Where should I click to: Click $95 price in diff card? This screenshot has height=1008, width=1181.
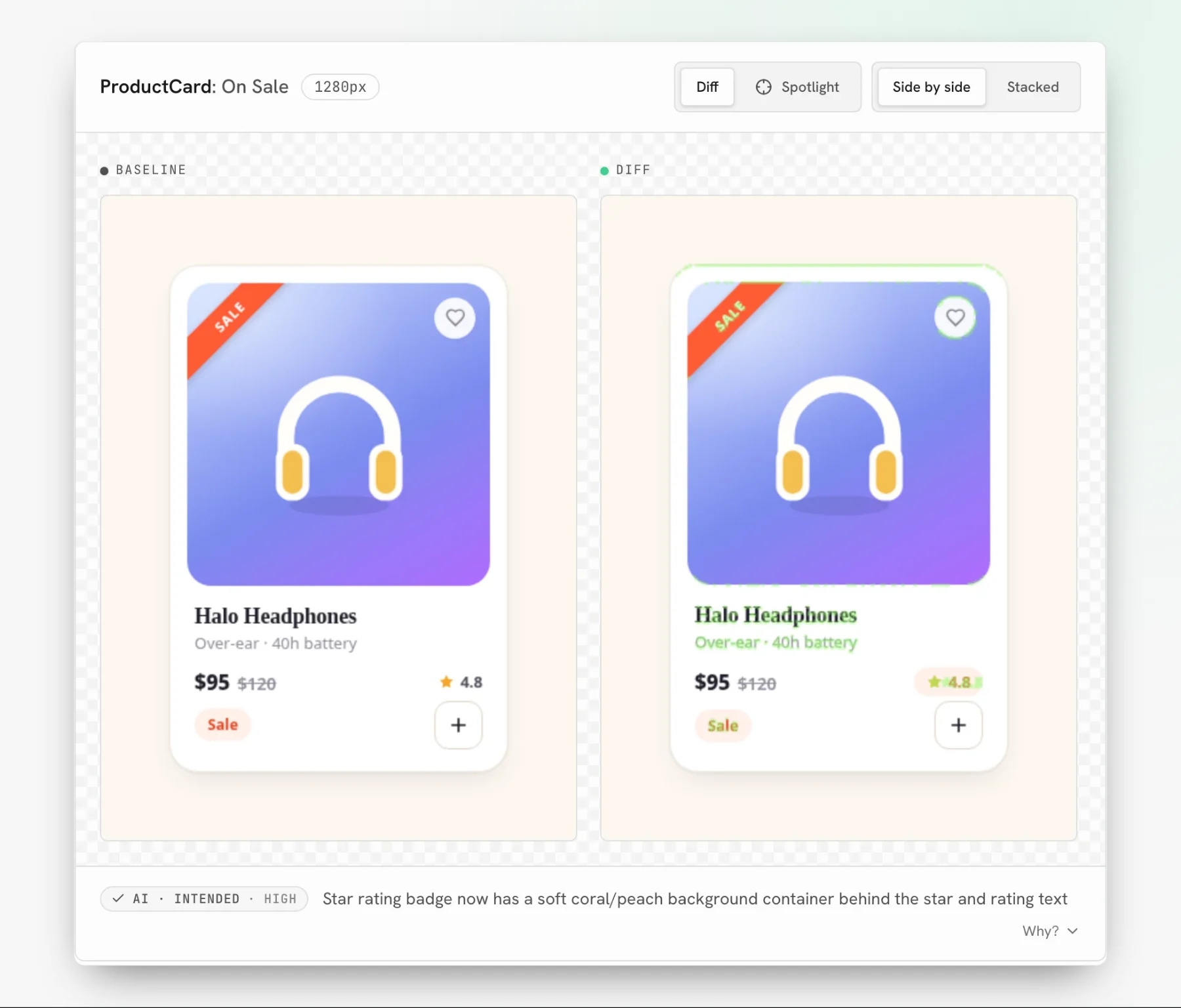[712, 682]
